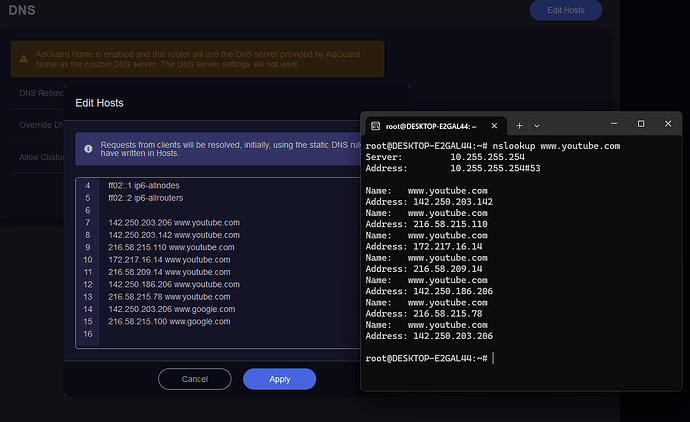The image size is (690, 422).
Task: Click hosts line 142.250.186.206 www.youtube.com
Action: tap(174, 284)
